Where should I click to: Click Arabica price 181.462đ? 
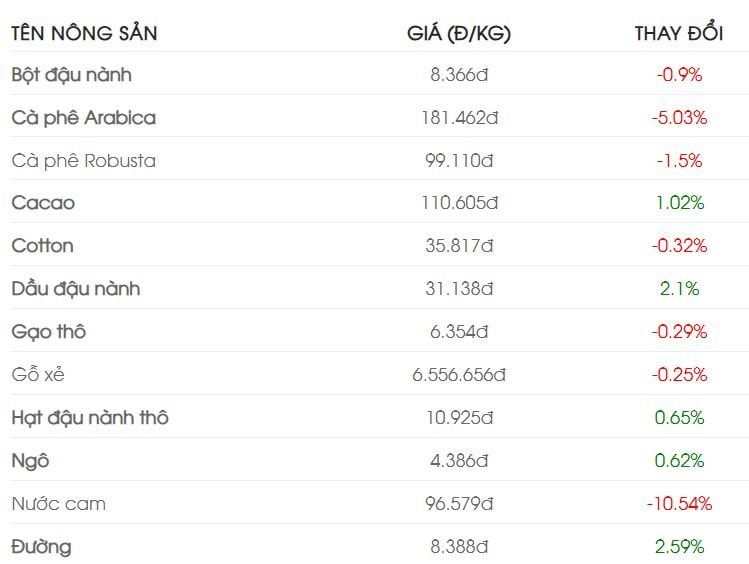point(459,118)
